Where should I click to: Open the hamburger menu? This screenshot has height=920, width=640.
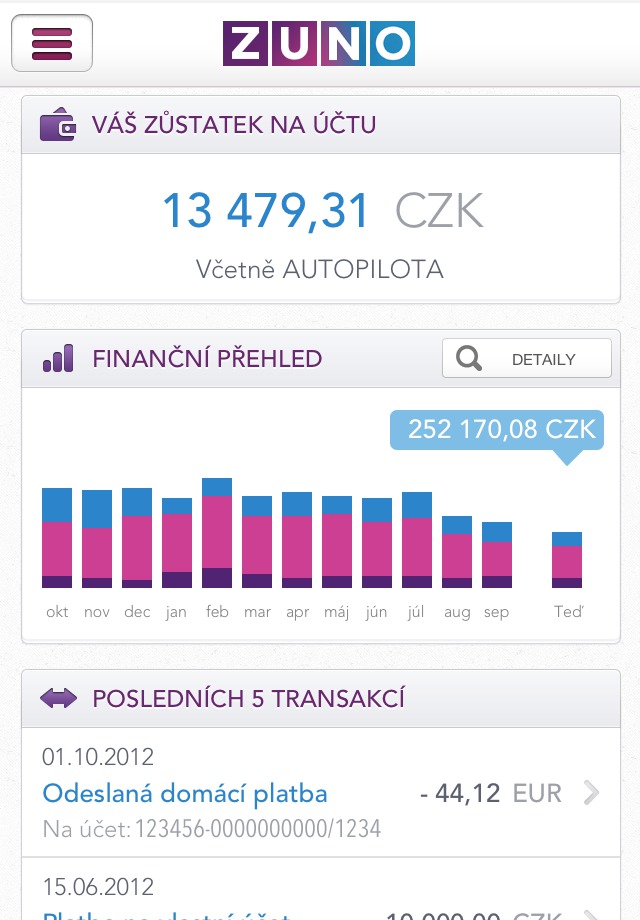[52, 43]
